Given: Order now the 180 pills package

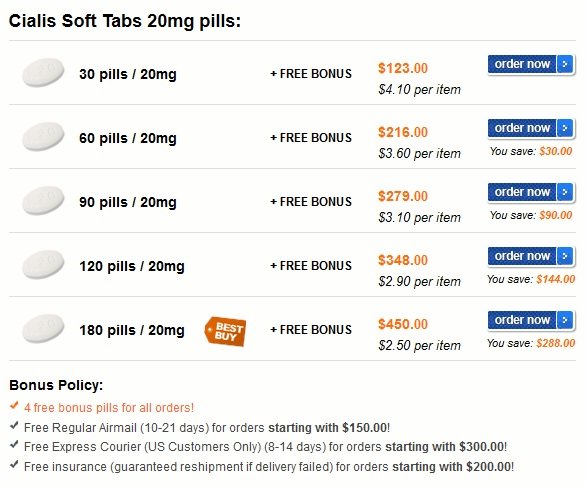Looking at the screenshot, I should (531, 320).
